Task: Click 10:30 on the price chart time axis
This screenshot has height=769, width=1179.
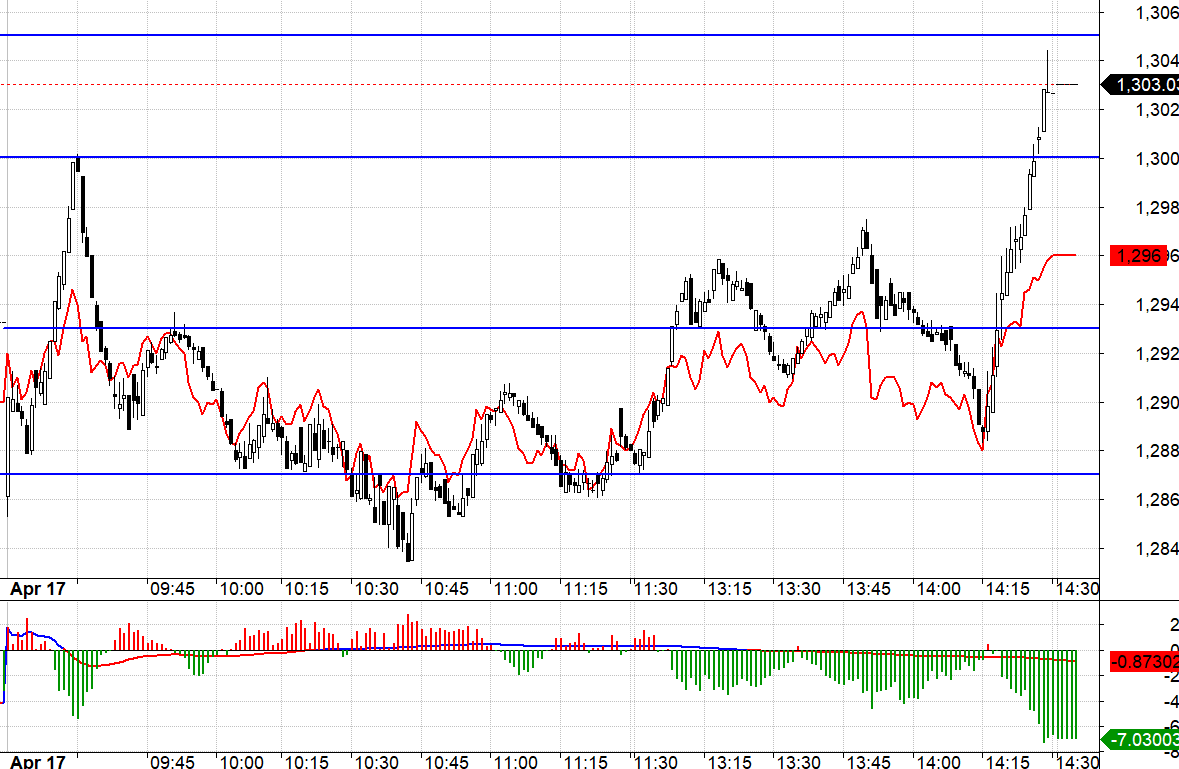Action: [378, 589]
